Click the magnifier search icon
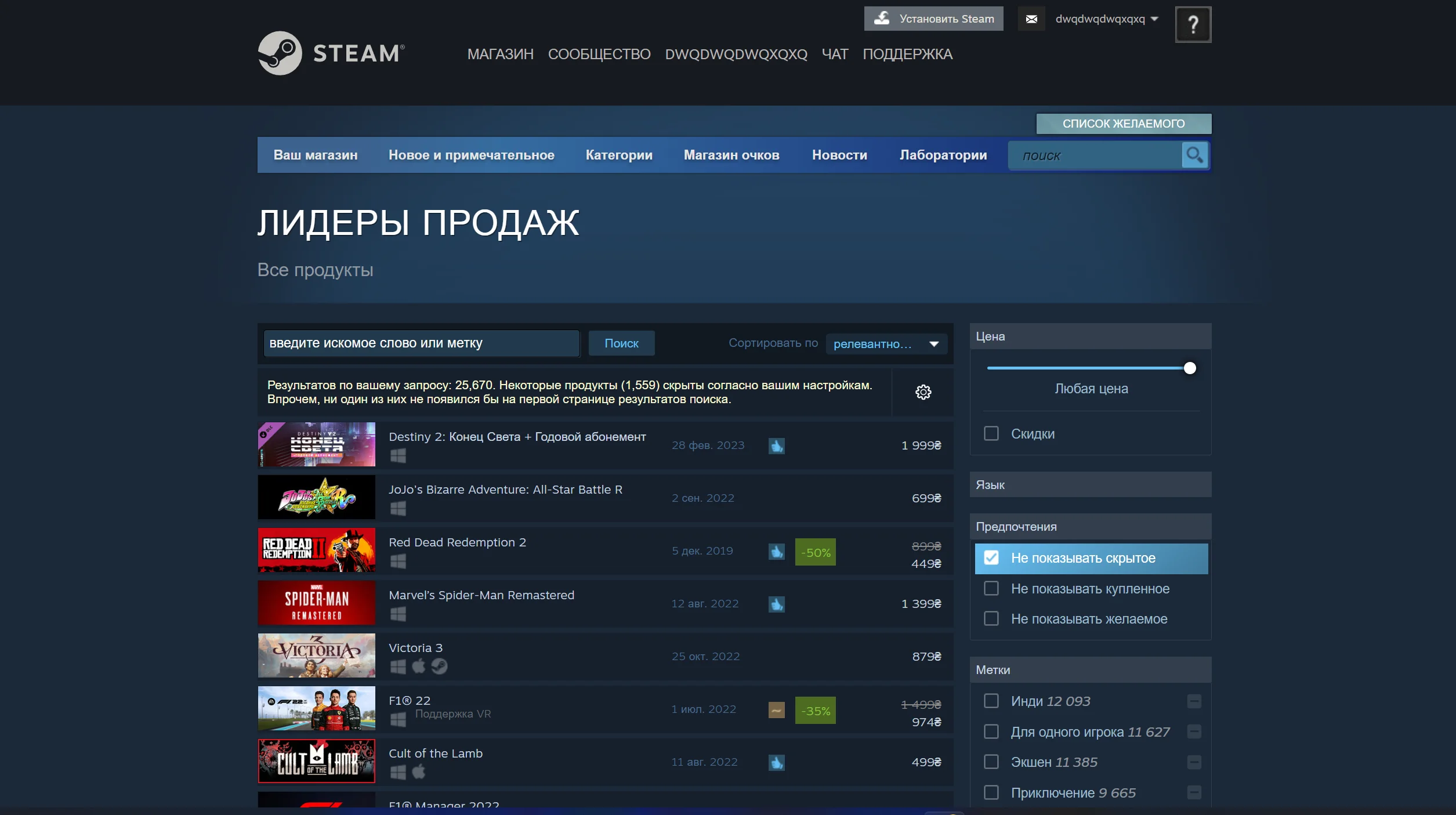The height and width of the screenshot is (815, 1456). (x=1195, y=155)
